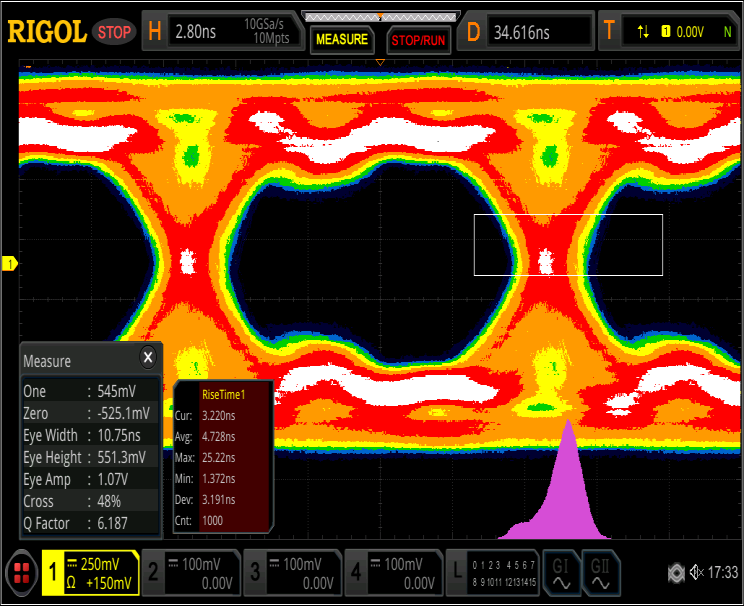Toggle channel 4 display

click(392, 573)
